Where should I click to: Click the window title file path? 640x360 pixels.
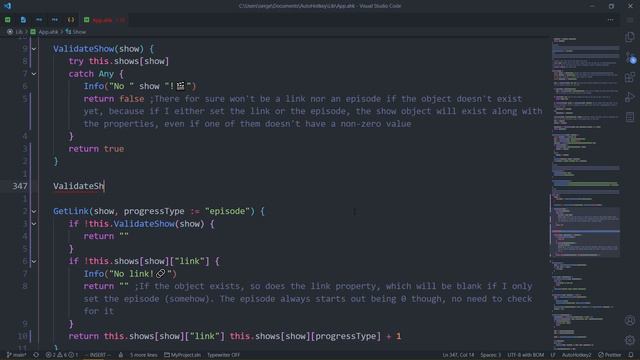(320, 6)
